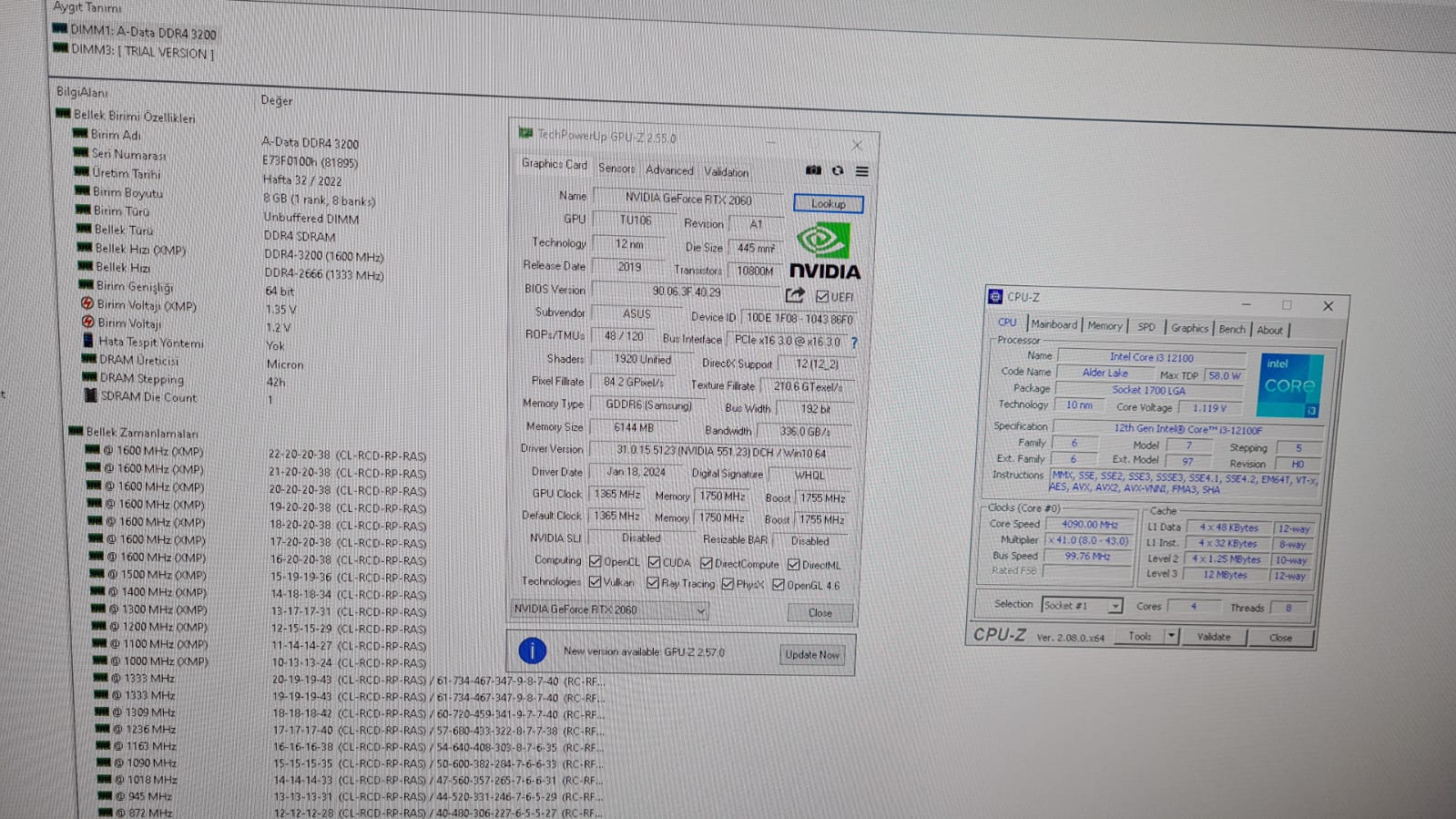Click the Seri Numarası row icon
1456x819 pixels.
pyautogui.click(x=81, y=152)
